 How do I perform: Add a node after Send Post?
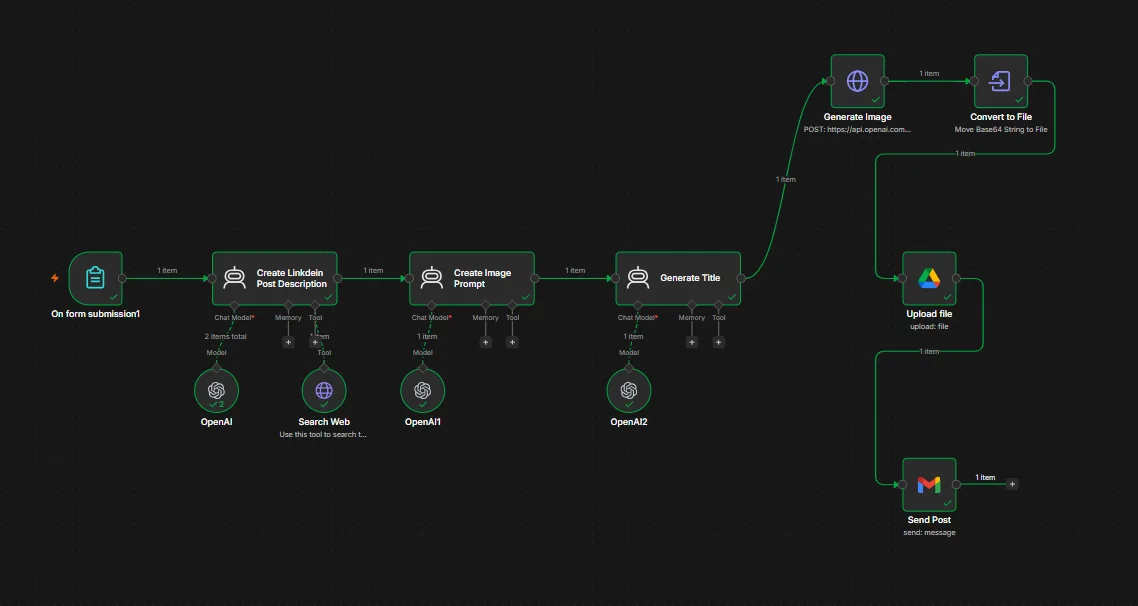[1012, 484]
